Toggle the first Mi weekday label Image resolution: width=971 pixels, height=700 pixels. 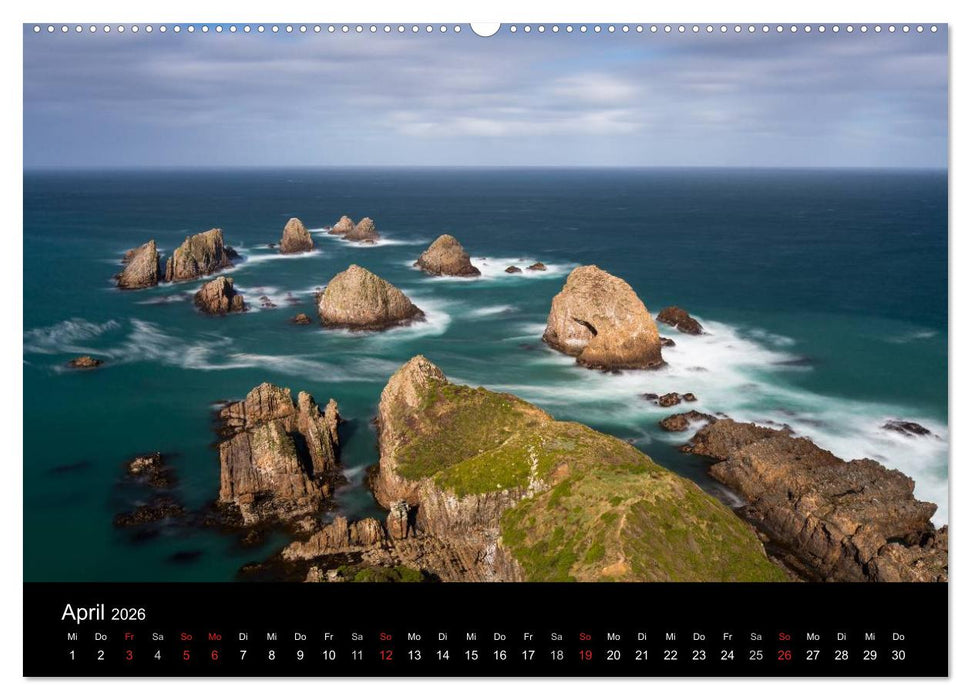tap(70, 634)
